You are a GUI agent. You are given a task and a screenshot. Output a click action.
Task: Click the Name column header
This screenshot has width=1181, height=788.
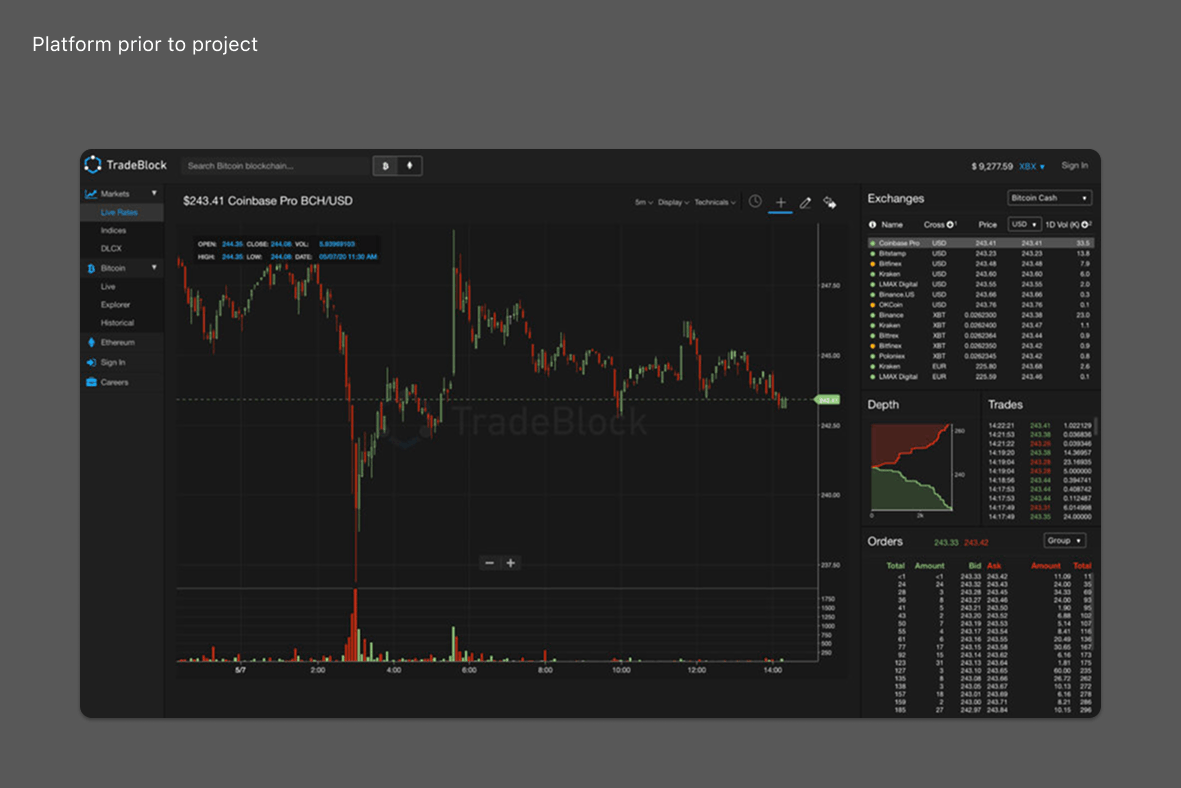click(x=892, y=224)
